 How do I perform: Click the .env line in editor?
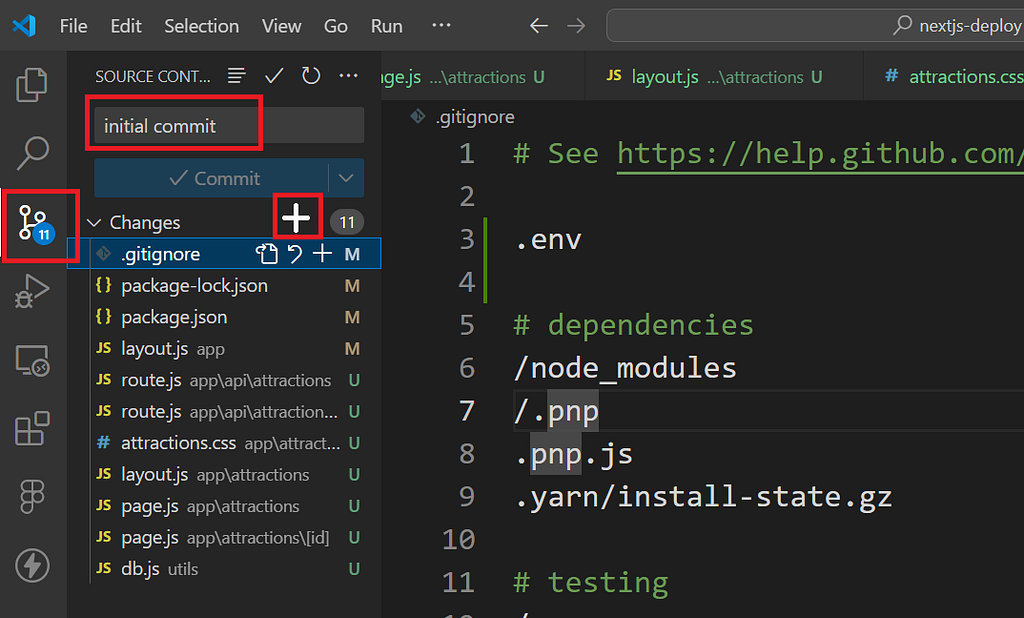pyautogui.click(x=547, y=239)
